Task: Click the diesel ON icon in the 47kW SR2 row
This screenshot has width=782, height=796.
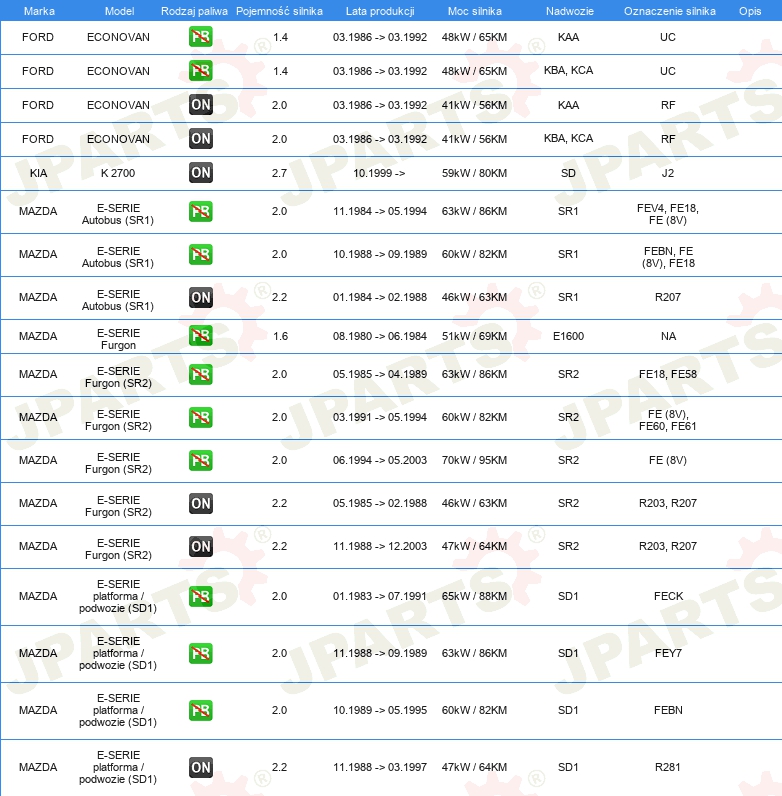Action: (201, 547)
